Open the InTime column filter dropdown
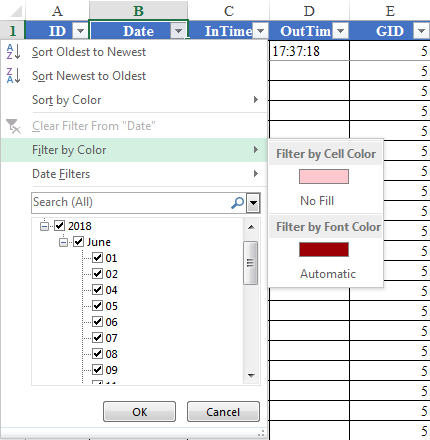Image resolution: width=430 pixels, height=440 pixels. (x=260, y=31)
